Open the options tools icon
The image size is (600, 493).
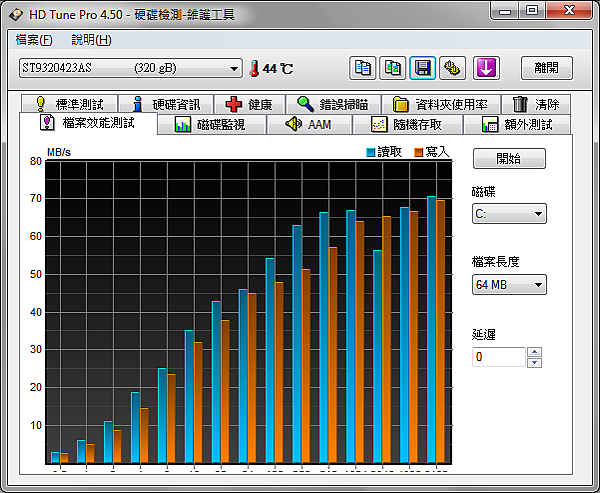[x=452, y=68]
